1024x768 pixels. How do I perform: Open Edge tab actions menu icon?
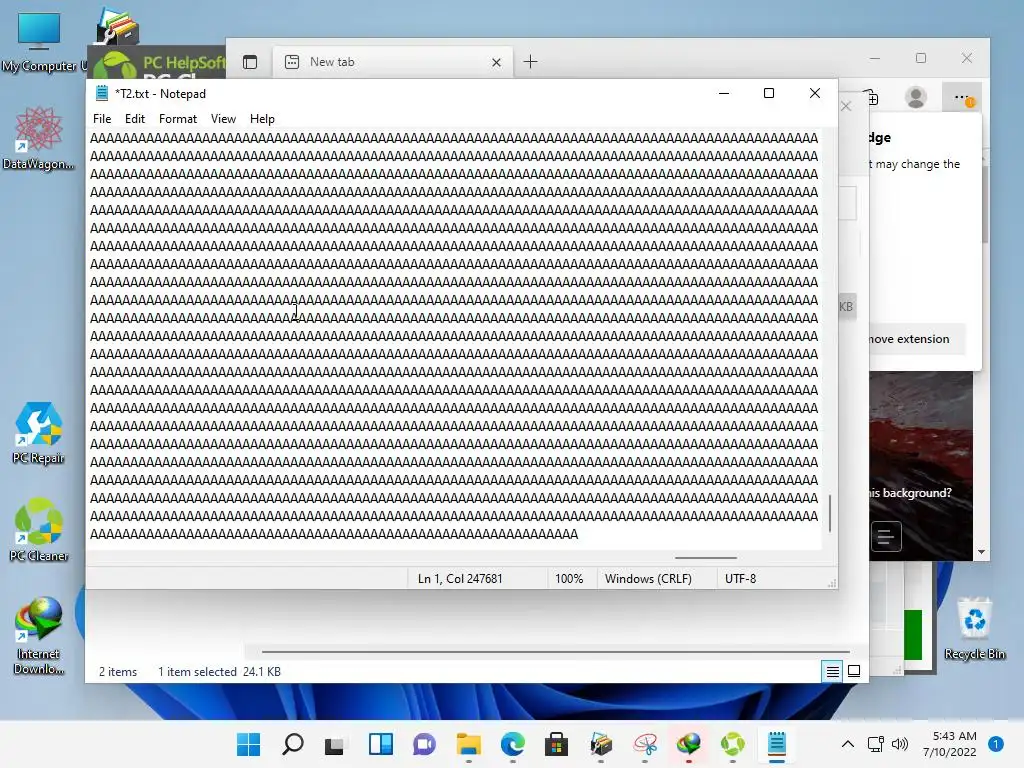(249, 62)
